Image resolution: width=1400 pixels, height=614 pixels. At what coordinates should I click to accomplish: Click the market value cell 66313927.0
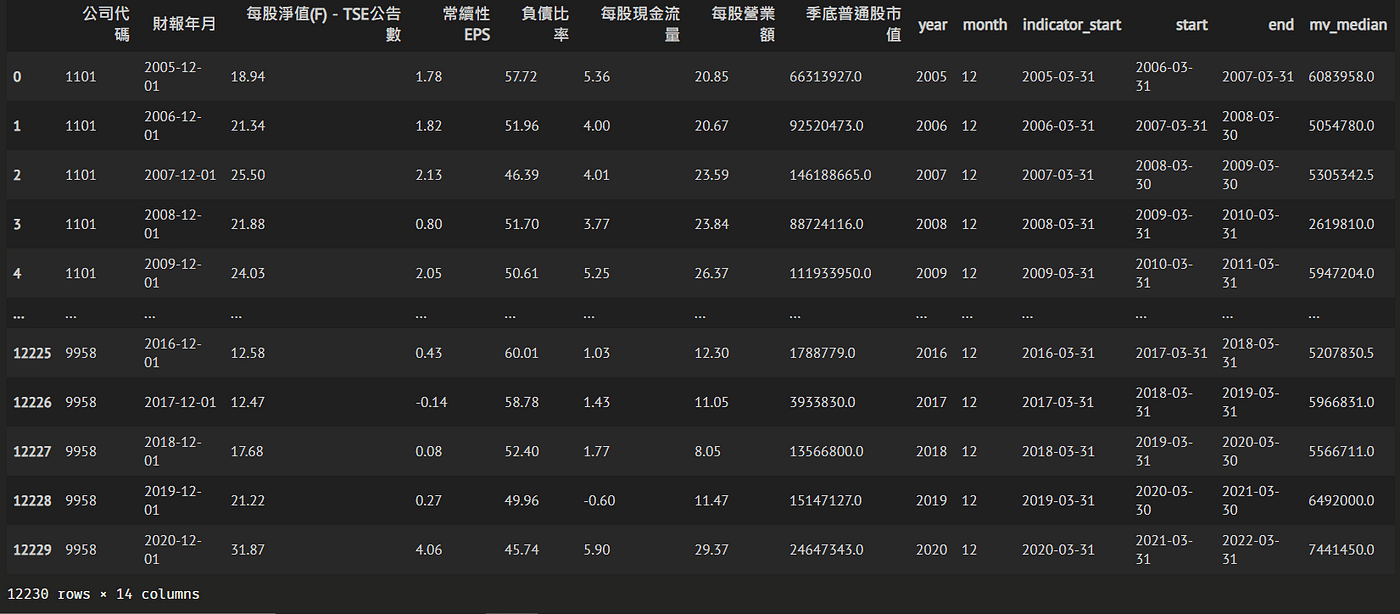[x=826, y=77]
